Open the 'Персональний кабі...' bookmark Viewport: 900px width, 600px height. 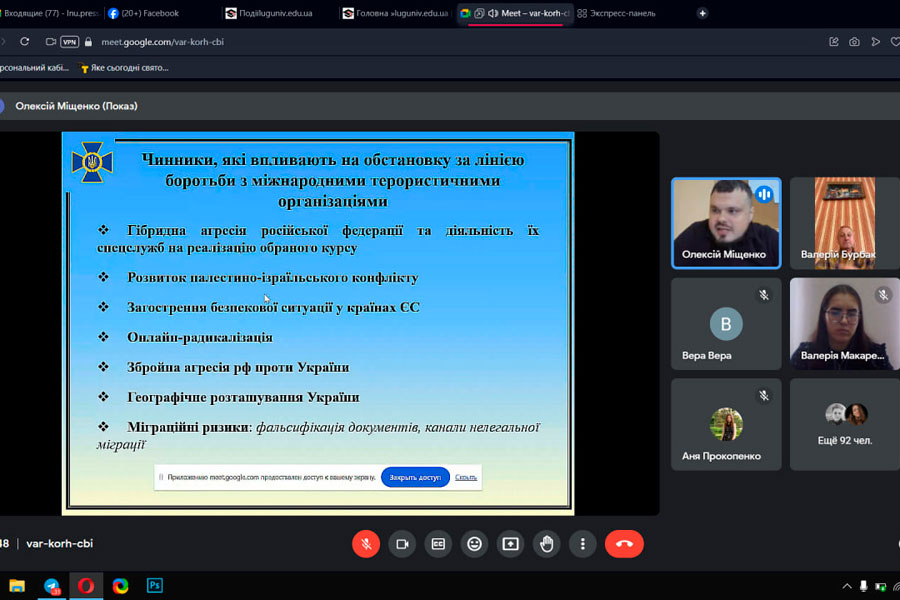click(x=34, y=68)
